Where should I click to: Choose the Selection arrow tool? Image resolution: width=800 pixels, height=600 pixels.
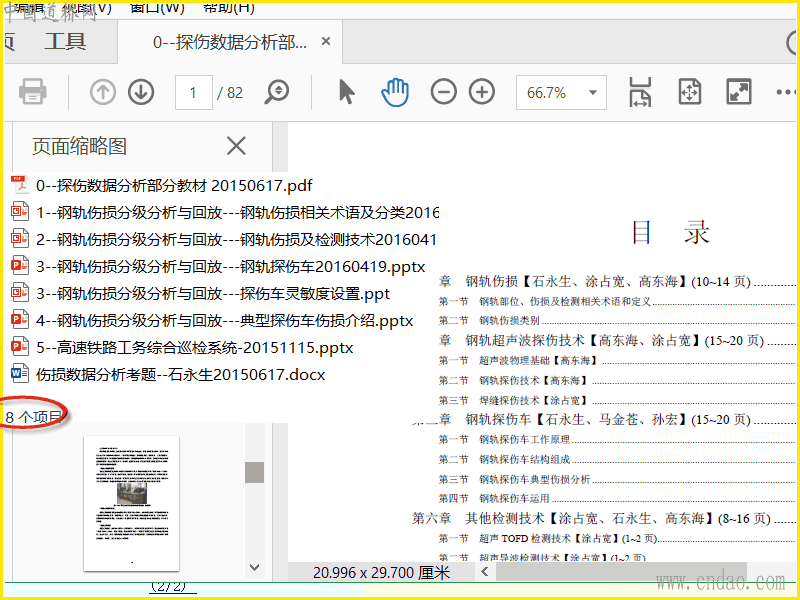[346, 92]
